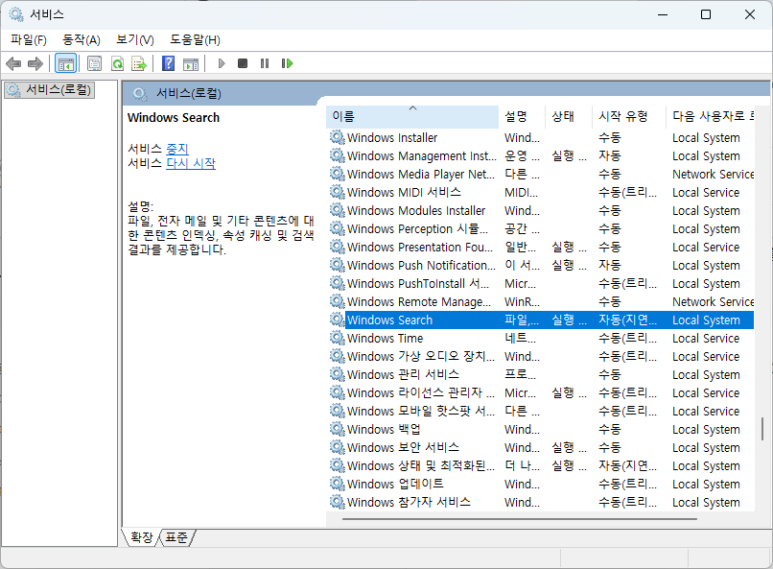Open Help using the question mark icon
This screenshot has height=569, width=773.
tap(168, 64)
